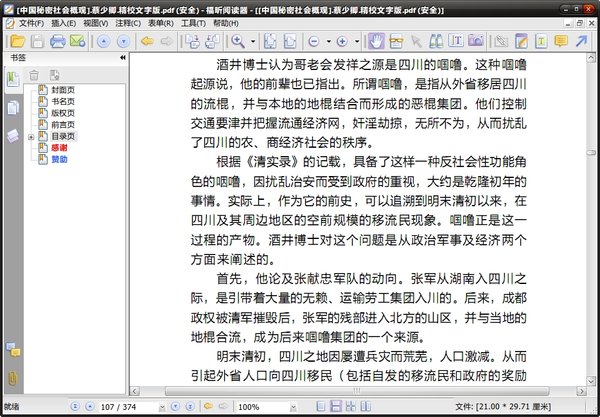
Task: Click the page number input field
Action: [x=129, y=407]
